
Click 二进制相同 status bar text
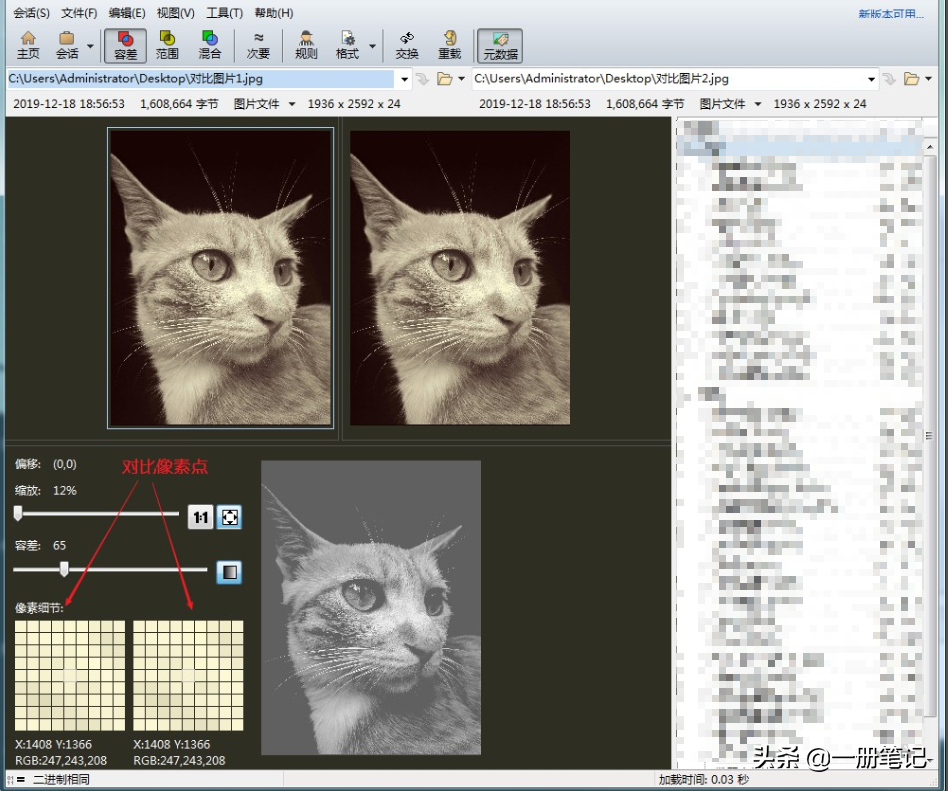61,779
